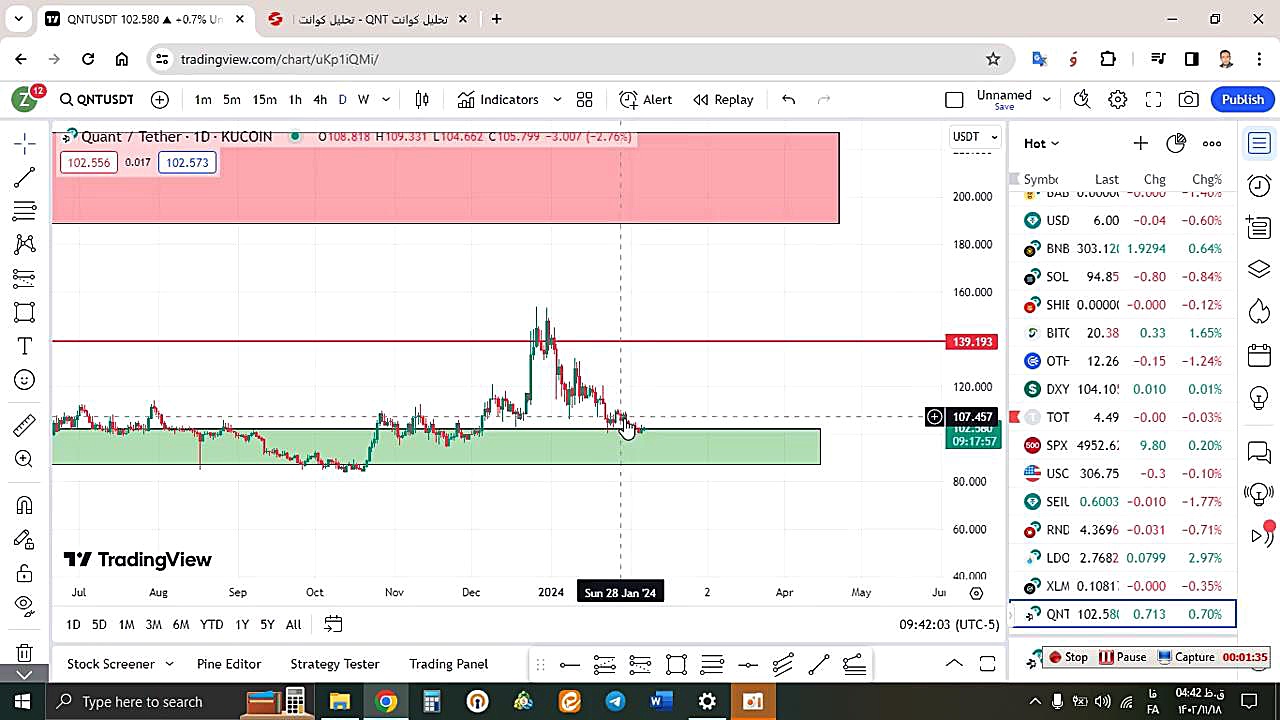Open Telegram from the taskbar

(x=615, y=701)
